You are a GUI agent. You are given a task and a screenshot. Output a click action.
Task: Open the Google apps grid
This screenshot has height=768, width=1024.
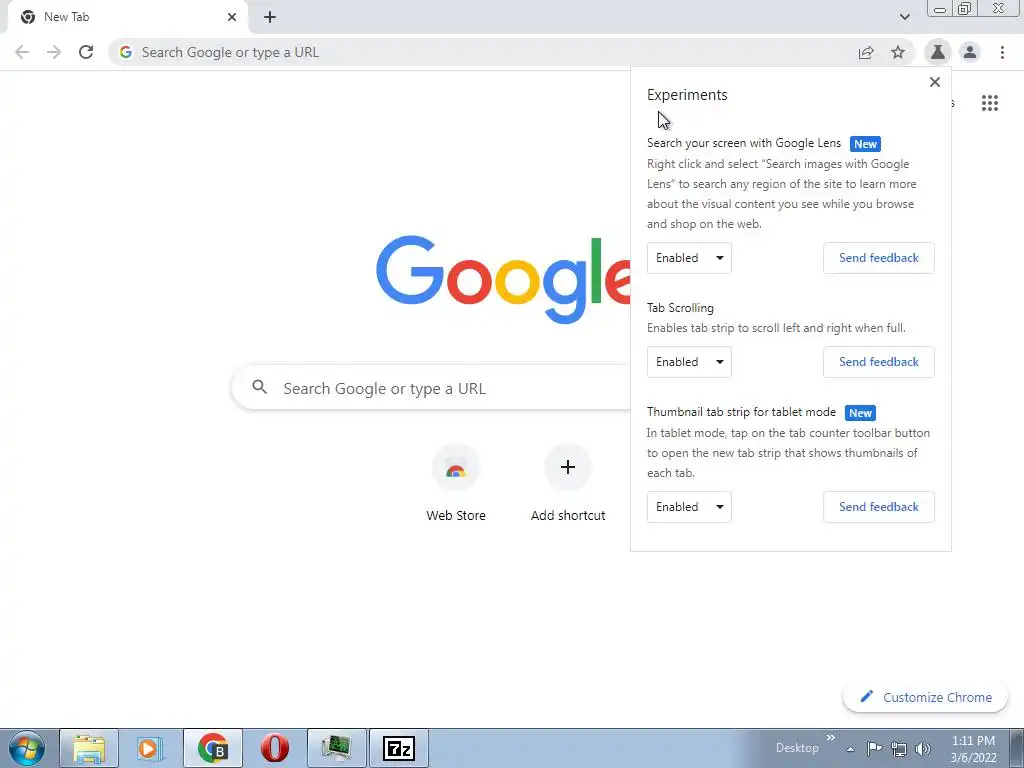989,103
